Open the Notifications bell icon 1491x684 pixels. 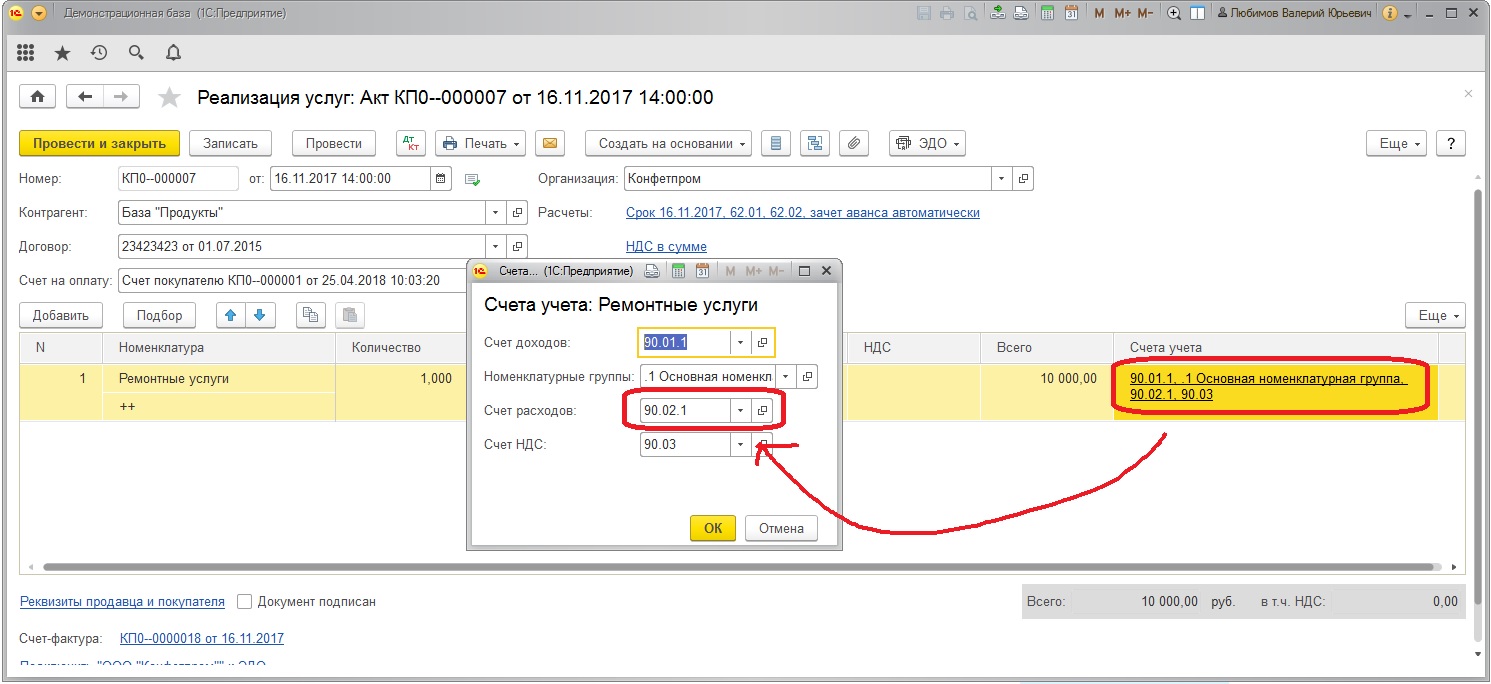click(172, 53)
